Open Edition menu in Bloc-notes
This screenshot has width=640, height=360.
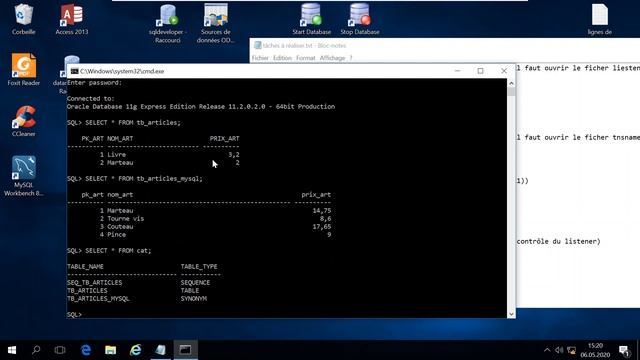pyautogui.click(x=282, y=58)
